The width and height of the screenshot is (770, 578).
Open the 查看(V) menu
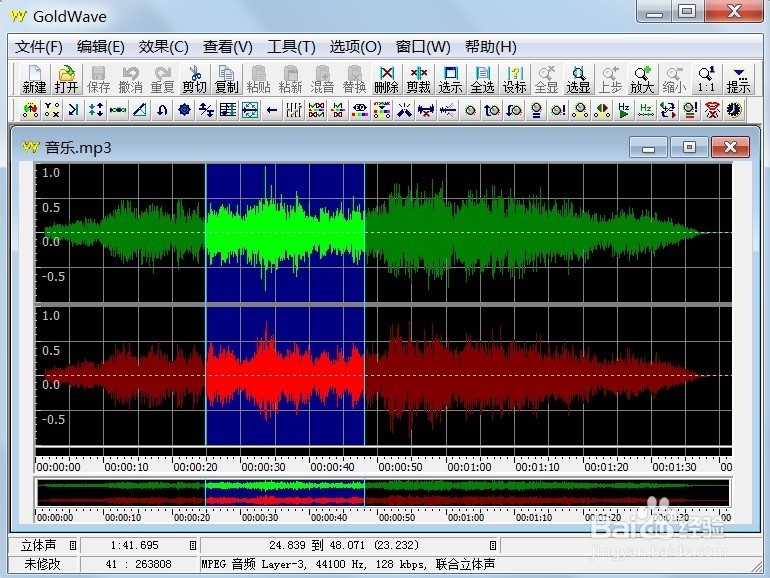(228, 47)
